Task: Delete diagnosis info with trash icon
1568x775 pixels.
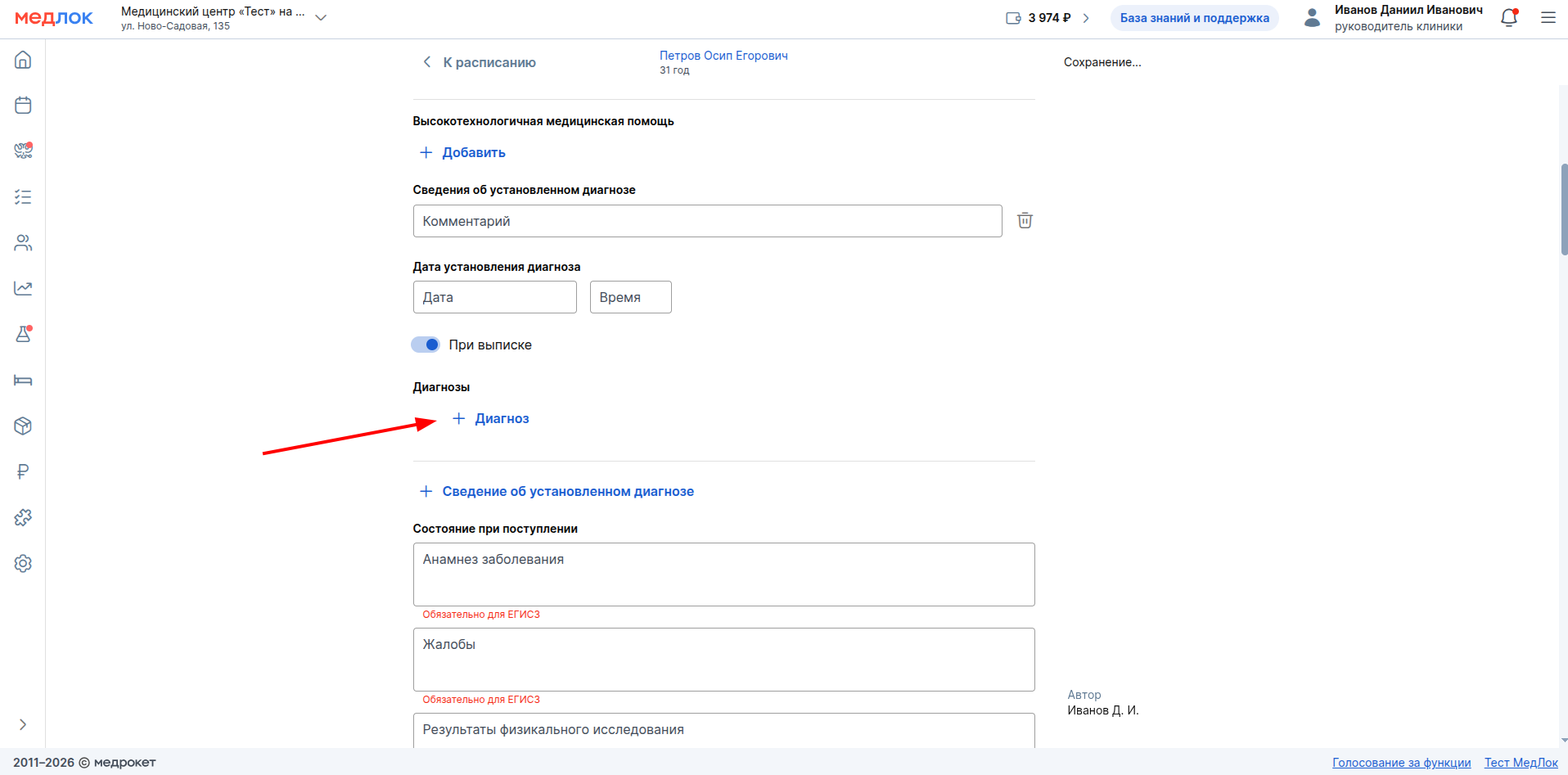Action: point(1025,220)
